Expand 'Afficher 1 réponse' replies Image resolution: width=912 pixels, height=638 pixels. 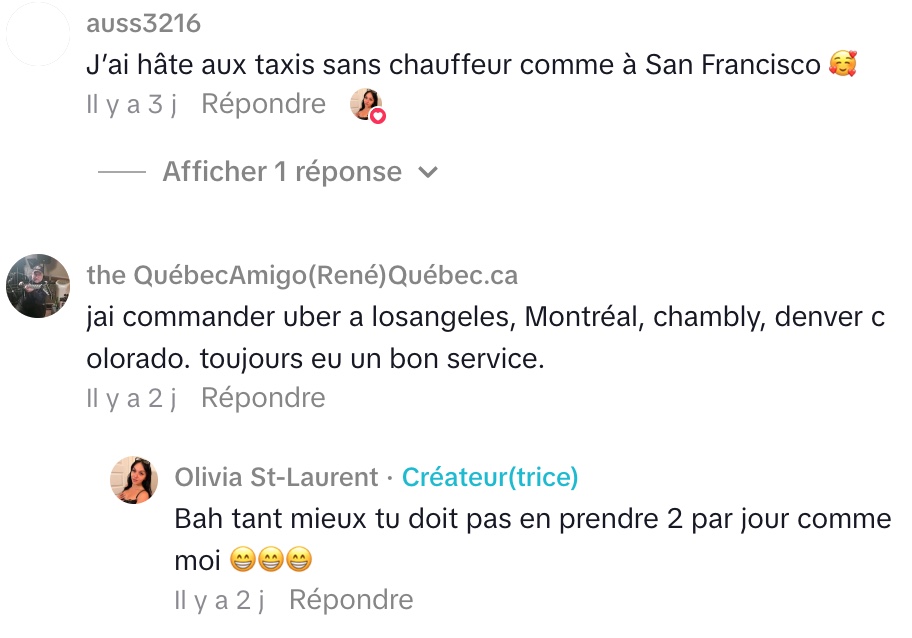click(x=282, y=172)
